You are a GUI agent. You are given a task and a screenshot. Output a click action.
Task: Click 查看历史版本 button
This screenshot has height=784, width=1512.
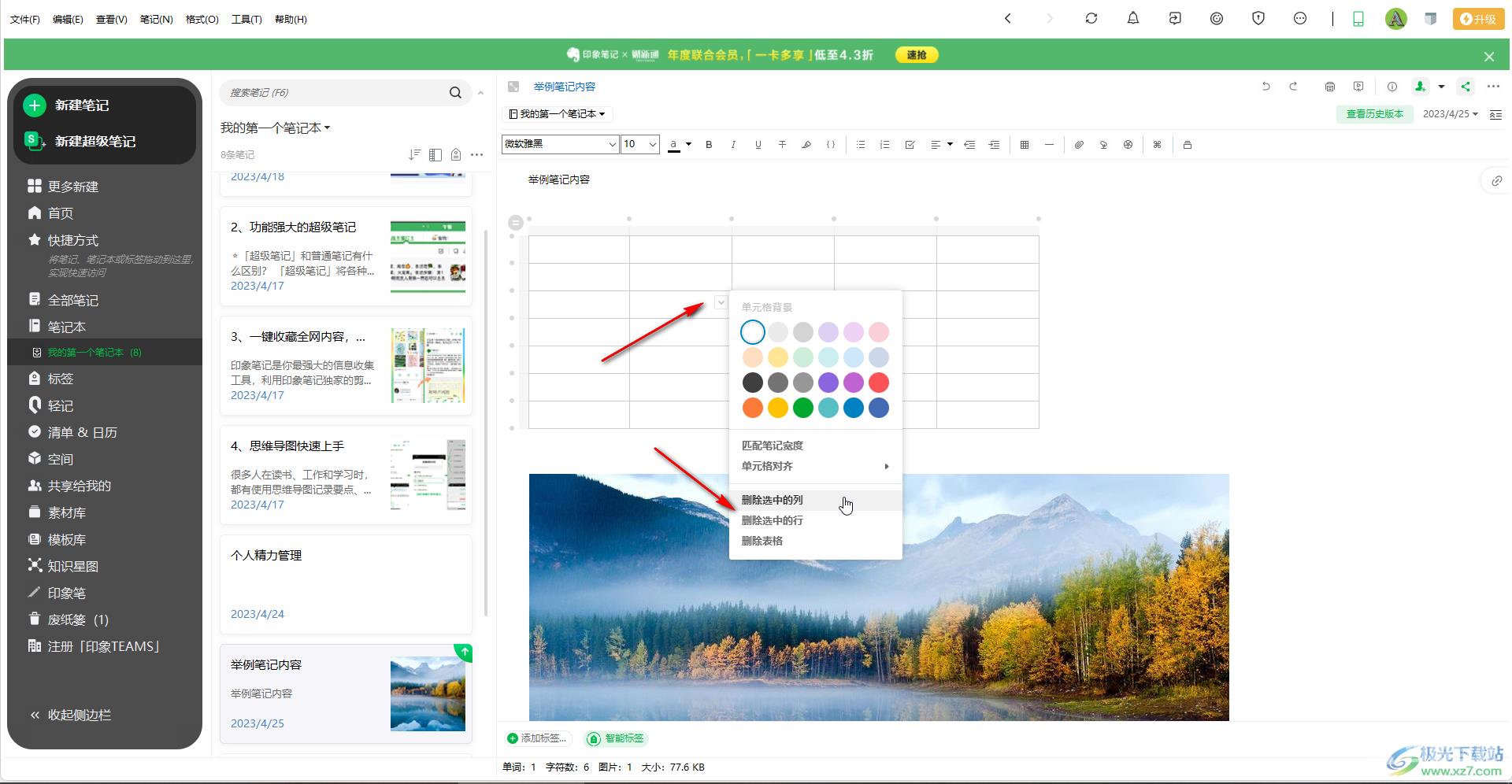pyautogui.click(x=1374, y=114)
